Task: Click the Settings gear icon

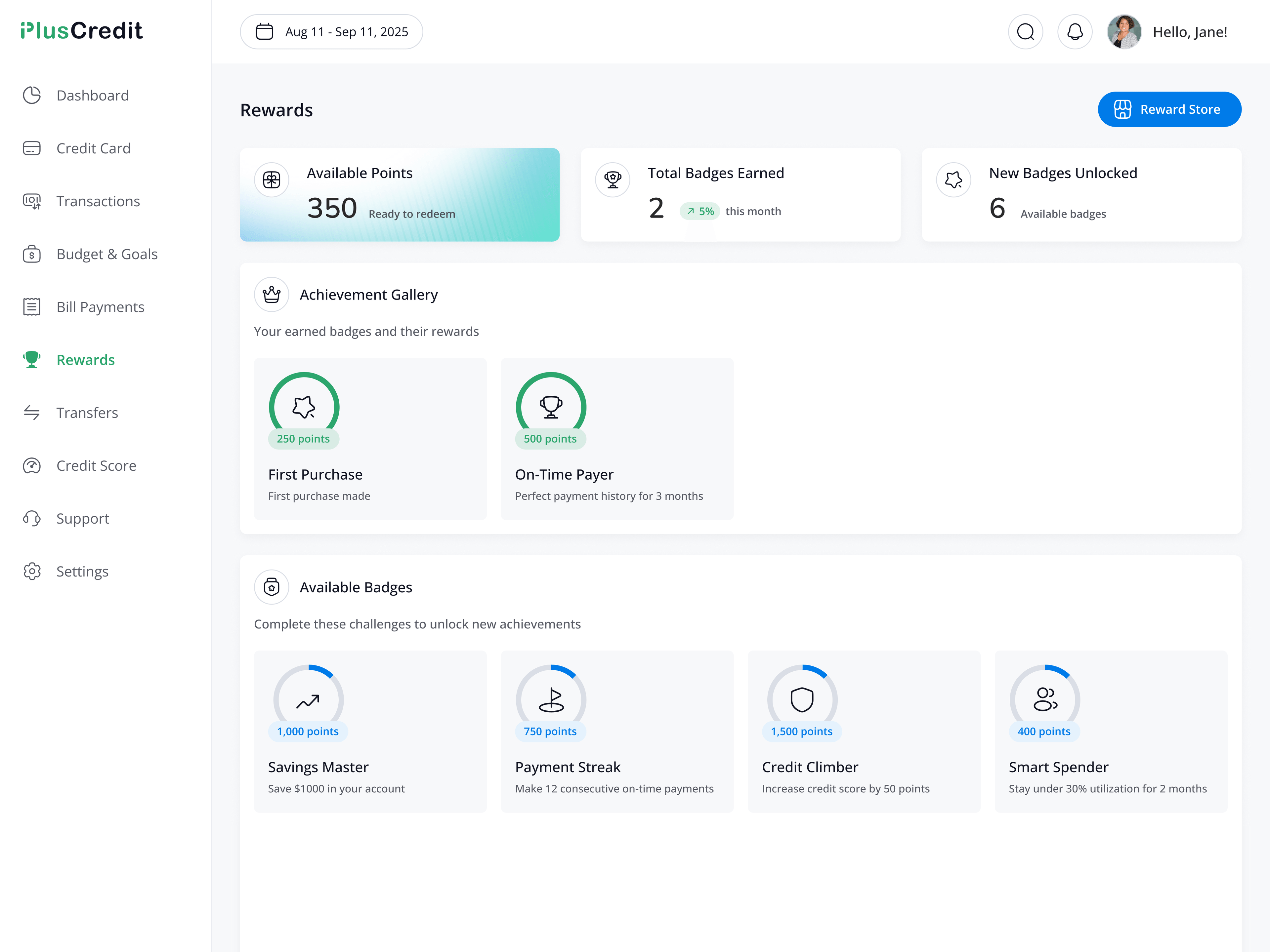Action: pos(31,572)
